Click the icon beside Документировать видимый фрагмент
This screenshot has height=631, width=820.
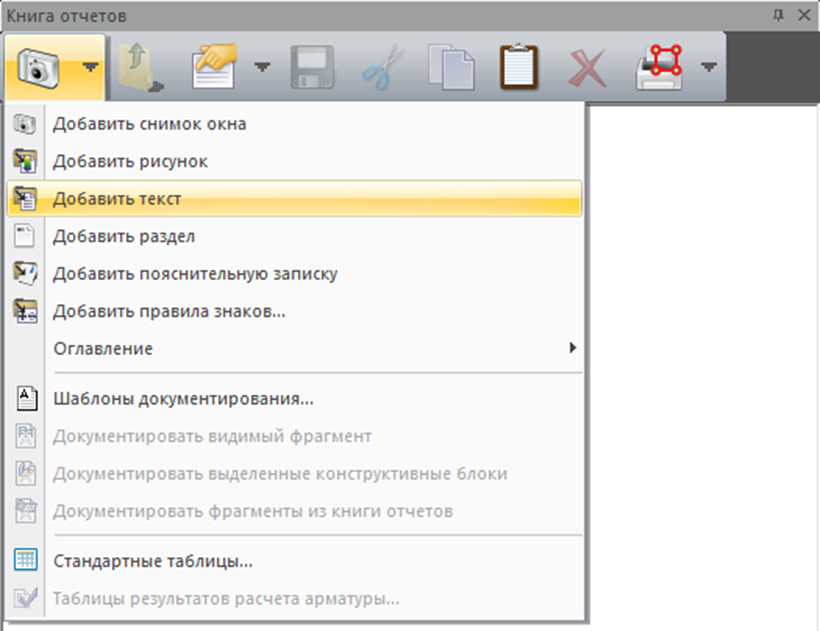[26, 436]
